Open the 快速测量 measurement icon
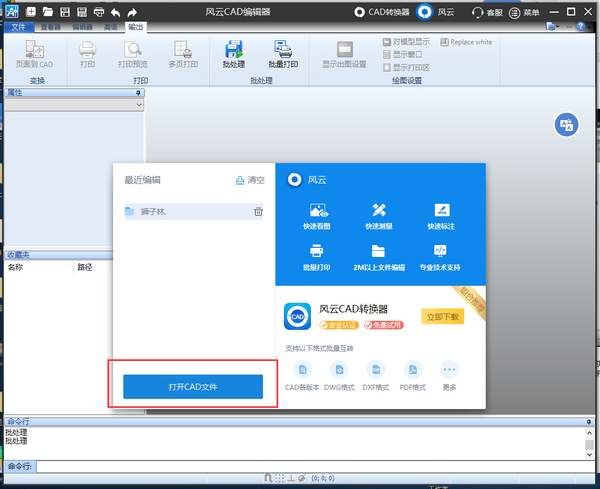 coord(379,210)
